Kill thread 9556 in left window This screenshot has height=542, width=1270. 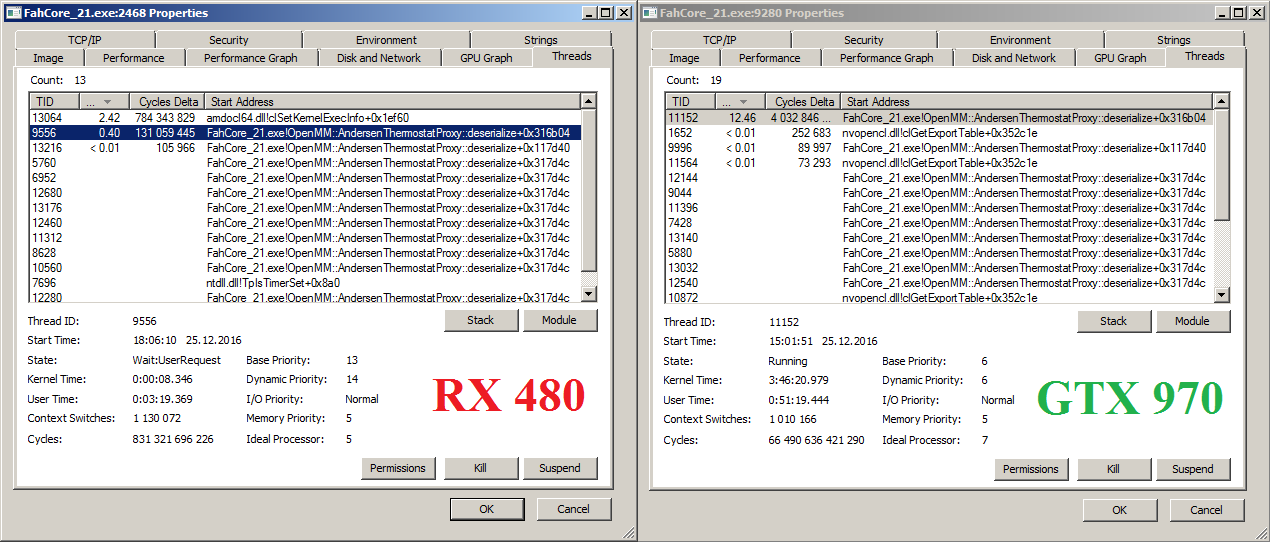tap(481, 468)
